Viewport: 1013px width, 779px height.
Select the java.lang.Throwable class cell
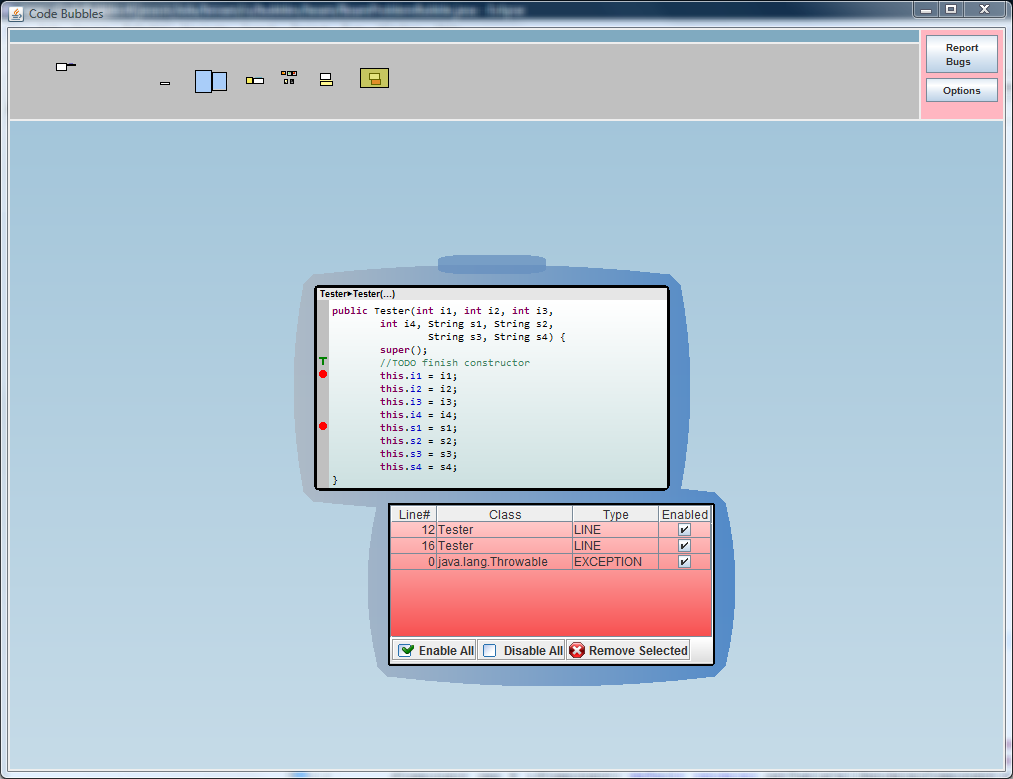505,562
